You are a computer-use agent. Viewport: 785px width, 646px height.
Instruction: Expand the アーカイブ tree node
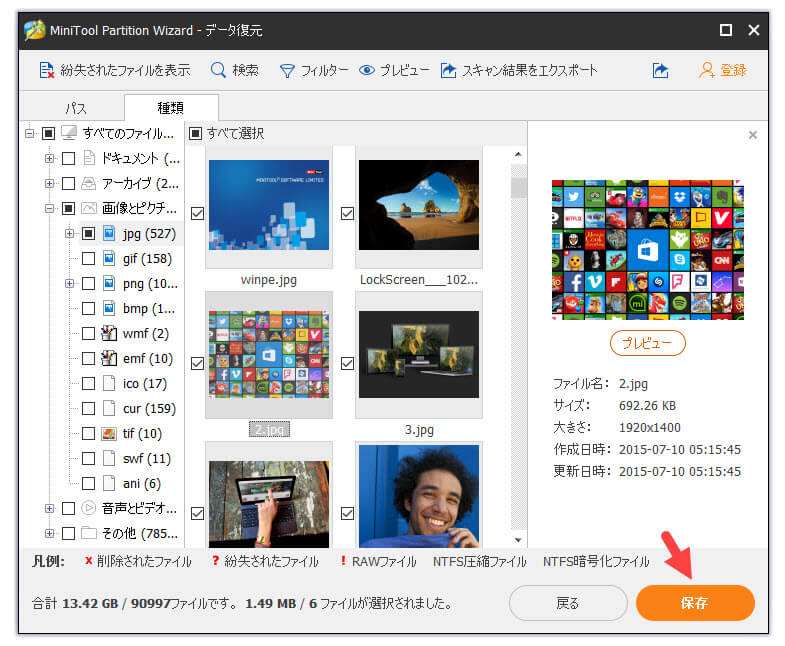pos(49,183)
